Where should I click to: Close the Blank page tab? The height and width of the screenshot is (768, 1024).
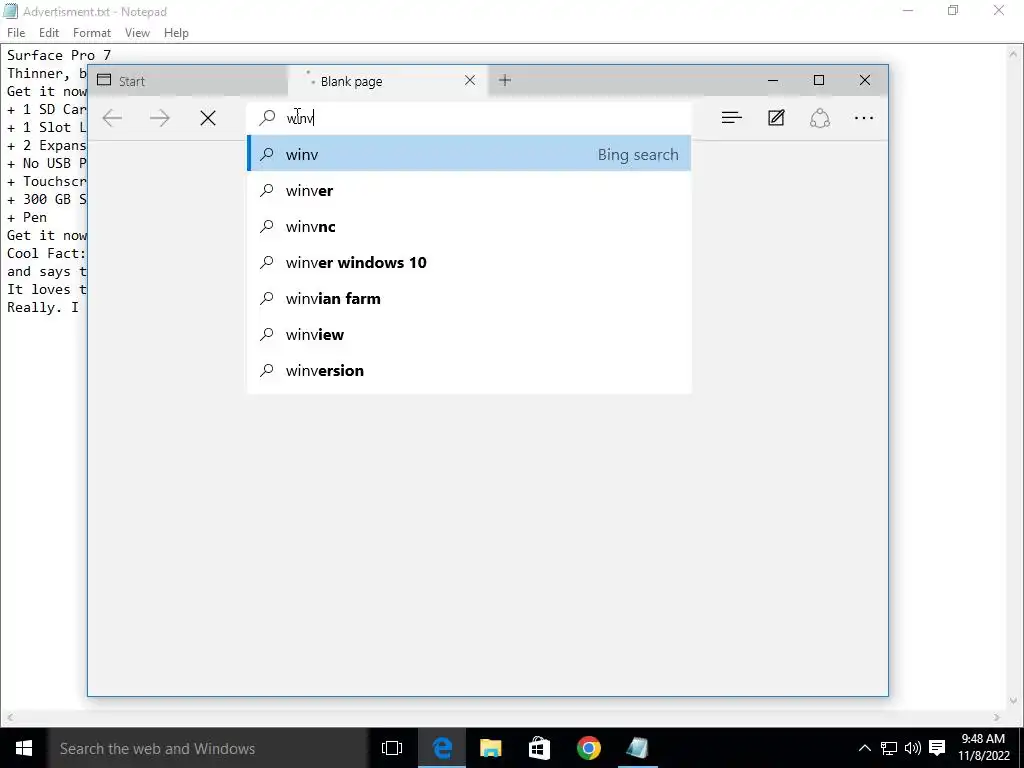point(470,80)
